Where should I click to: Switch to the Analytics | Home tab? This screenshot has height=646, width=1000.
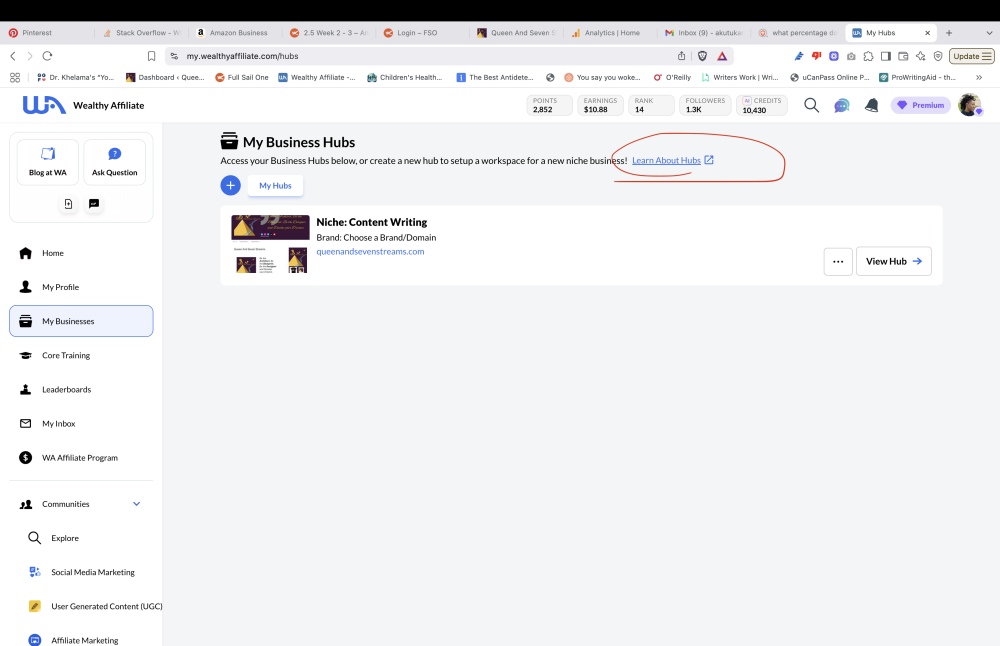tap(611, 33)
